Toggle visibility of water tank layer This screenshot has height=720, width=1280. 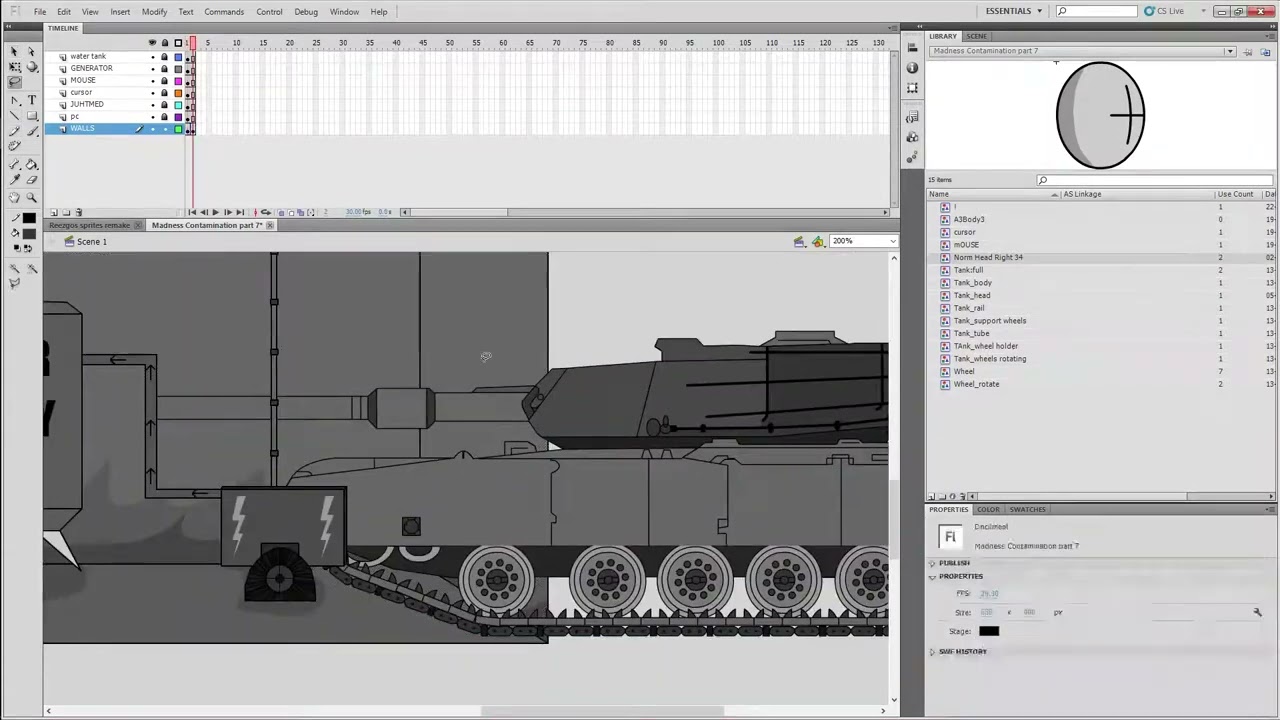[153, 56]
